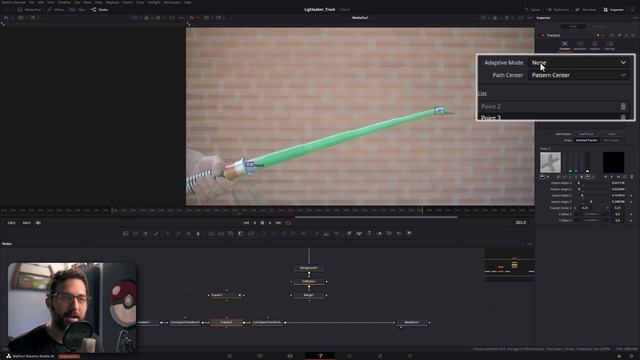Switch to the Settings tab in Inspector
Screen dimensions: 640x360
click(x=609, y=46)
